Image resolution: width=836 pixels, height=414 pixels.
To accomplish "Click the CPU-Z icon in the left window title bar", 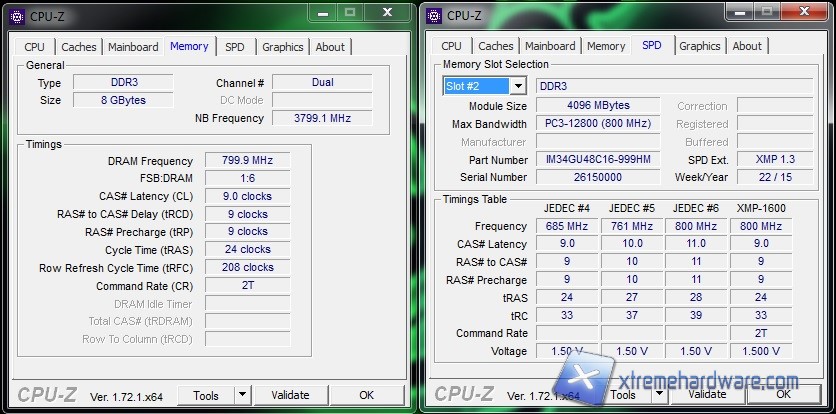I will coord(16,15).
